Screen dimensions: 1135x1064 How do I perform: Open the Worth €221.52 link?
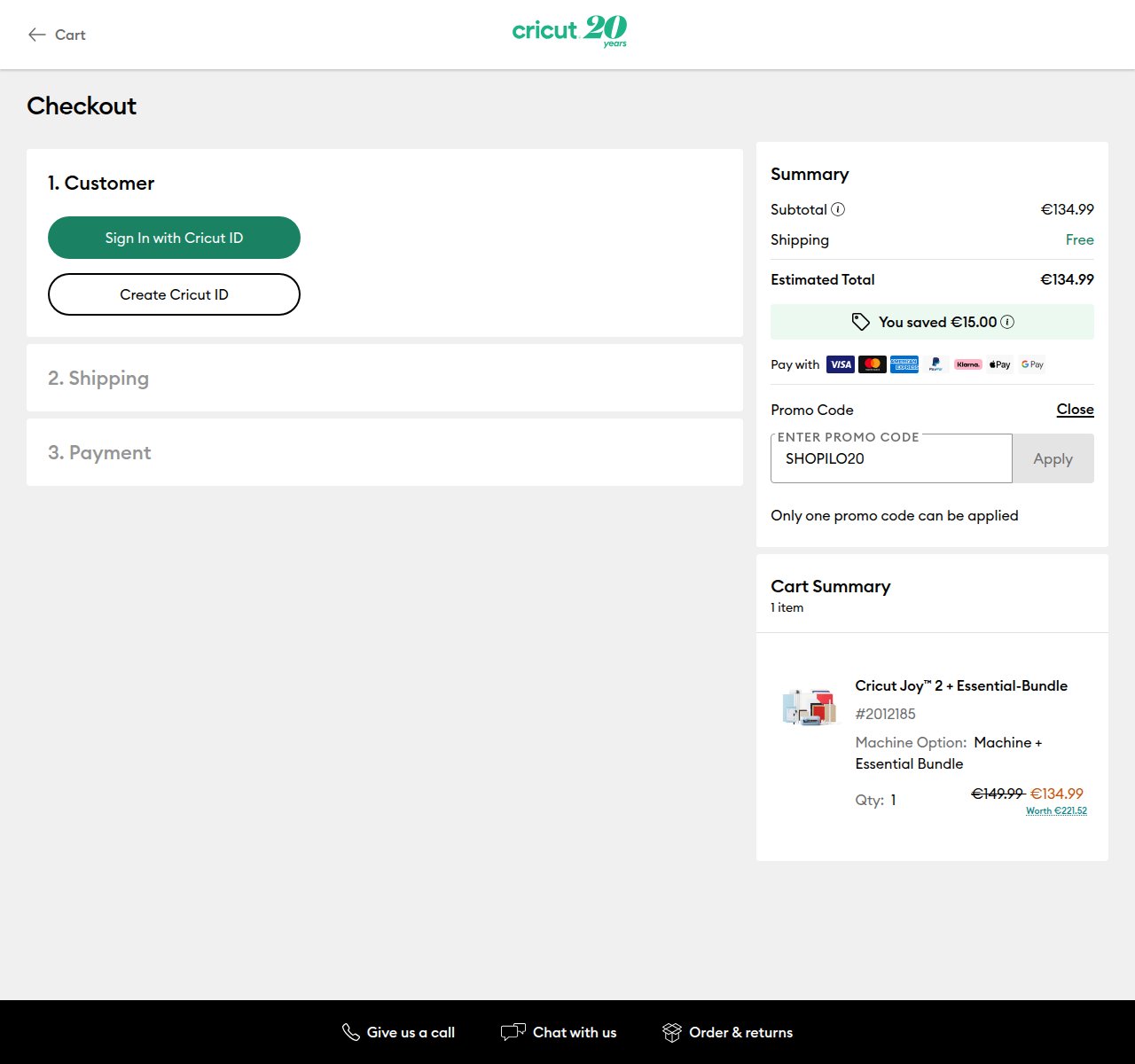(1056, 810)
